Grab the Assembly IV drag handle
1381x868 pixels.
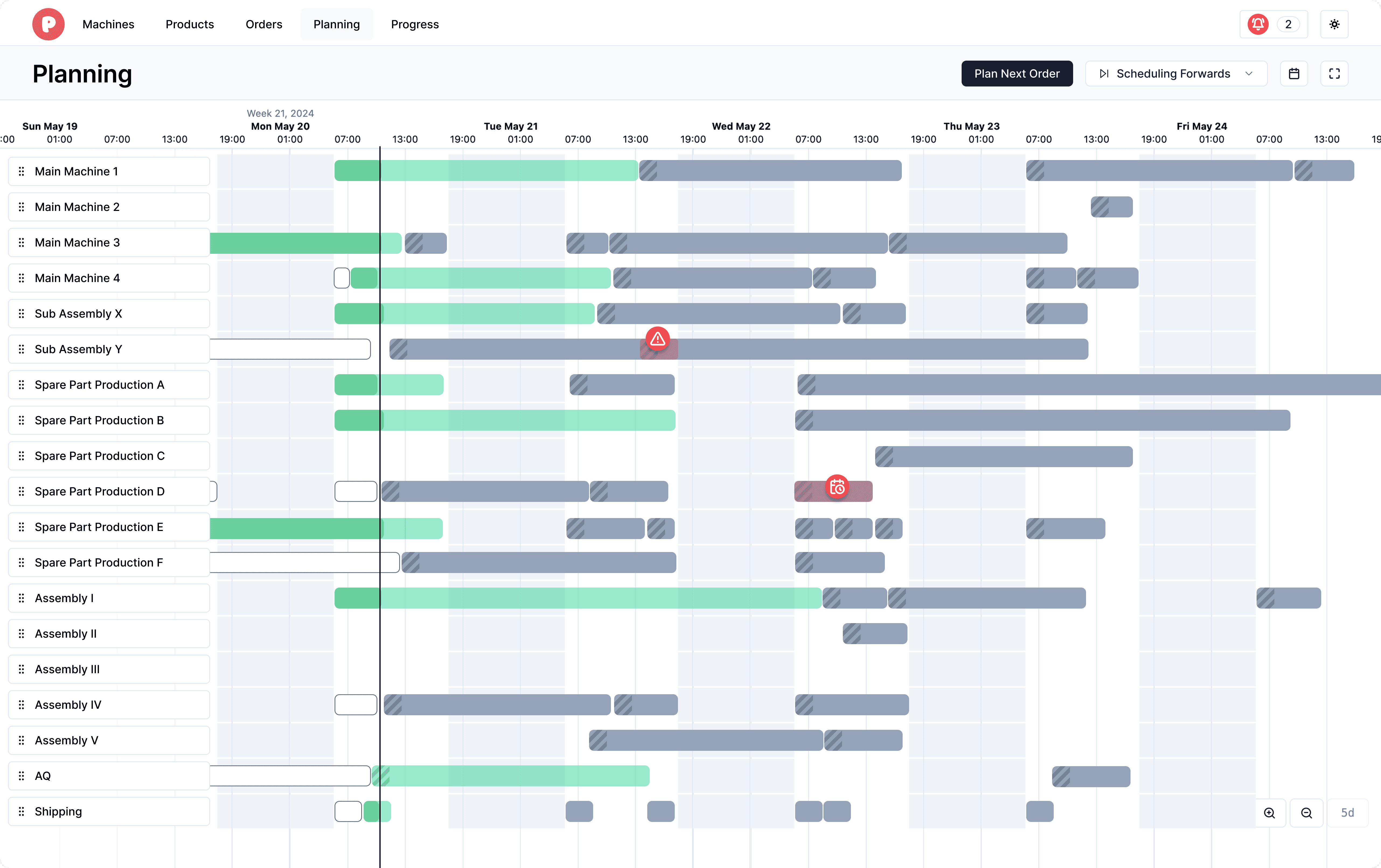22,705
